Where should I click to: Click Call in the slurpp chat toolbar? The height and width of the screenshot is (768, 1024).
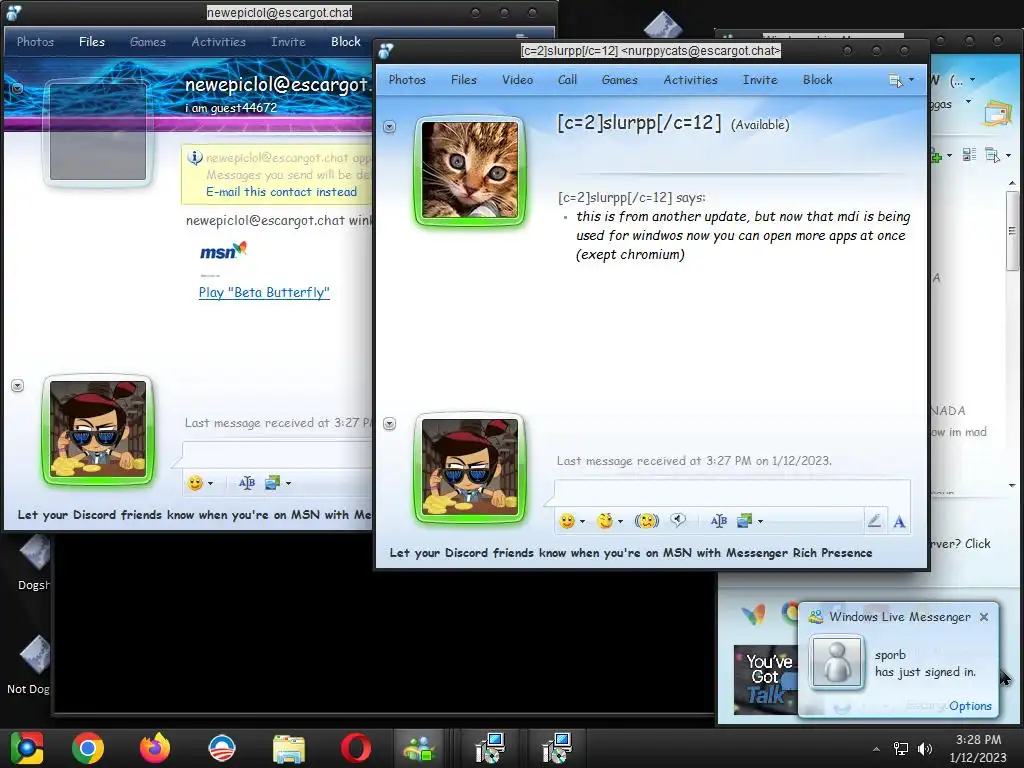point(567,80)
